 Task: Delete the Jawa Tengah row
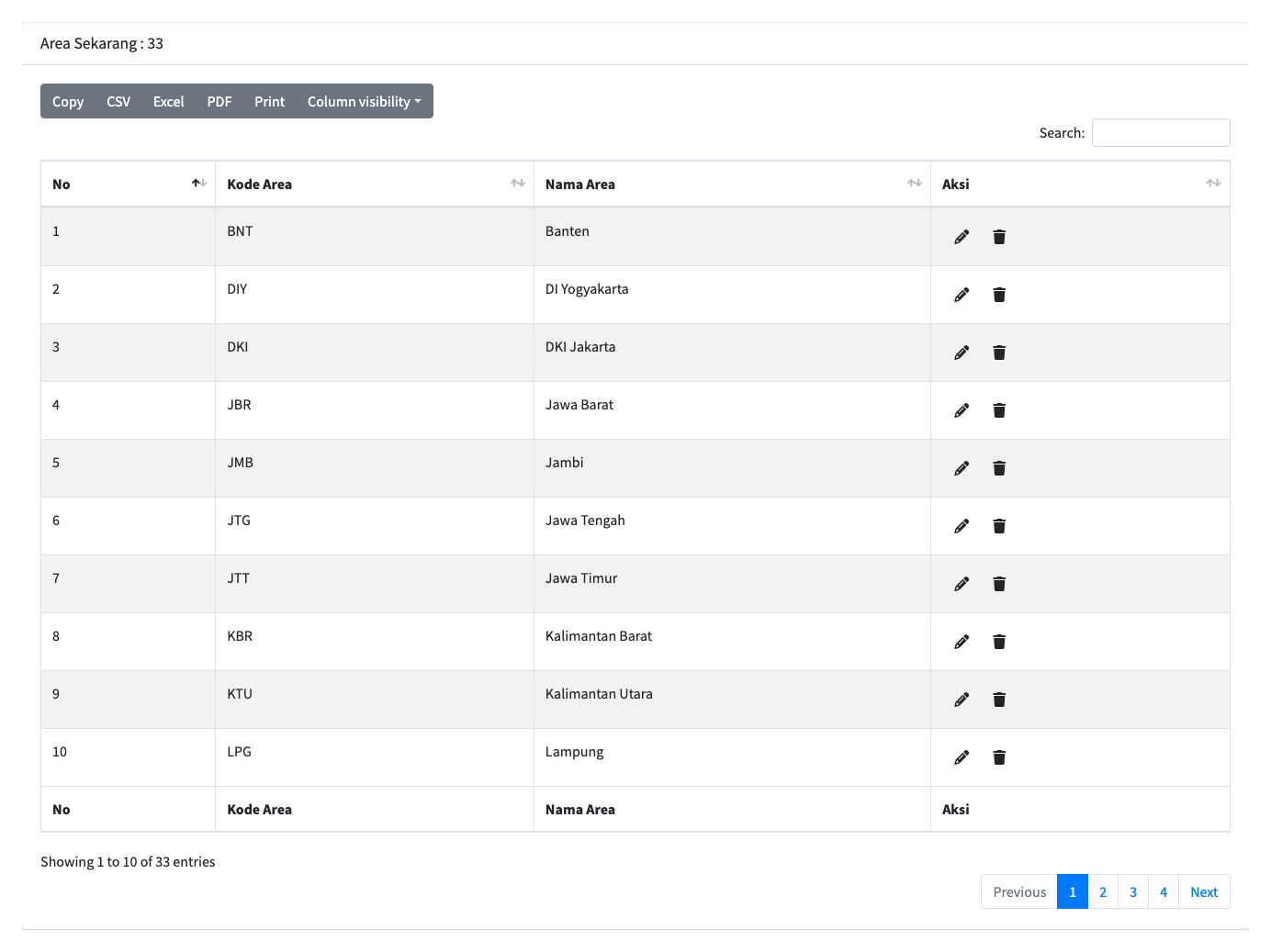(x=999, y=526)
